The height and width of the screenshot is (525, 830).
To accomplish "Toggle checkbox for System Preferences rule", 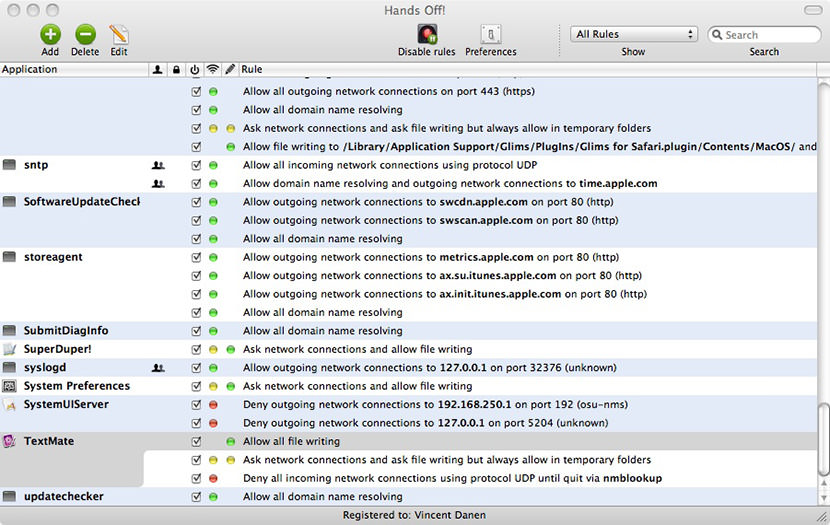I will (x=196, y=386).
